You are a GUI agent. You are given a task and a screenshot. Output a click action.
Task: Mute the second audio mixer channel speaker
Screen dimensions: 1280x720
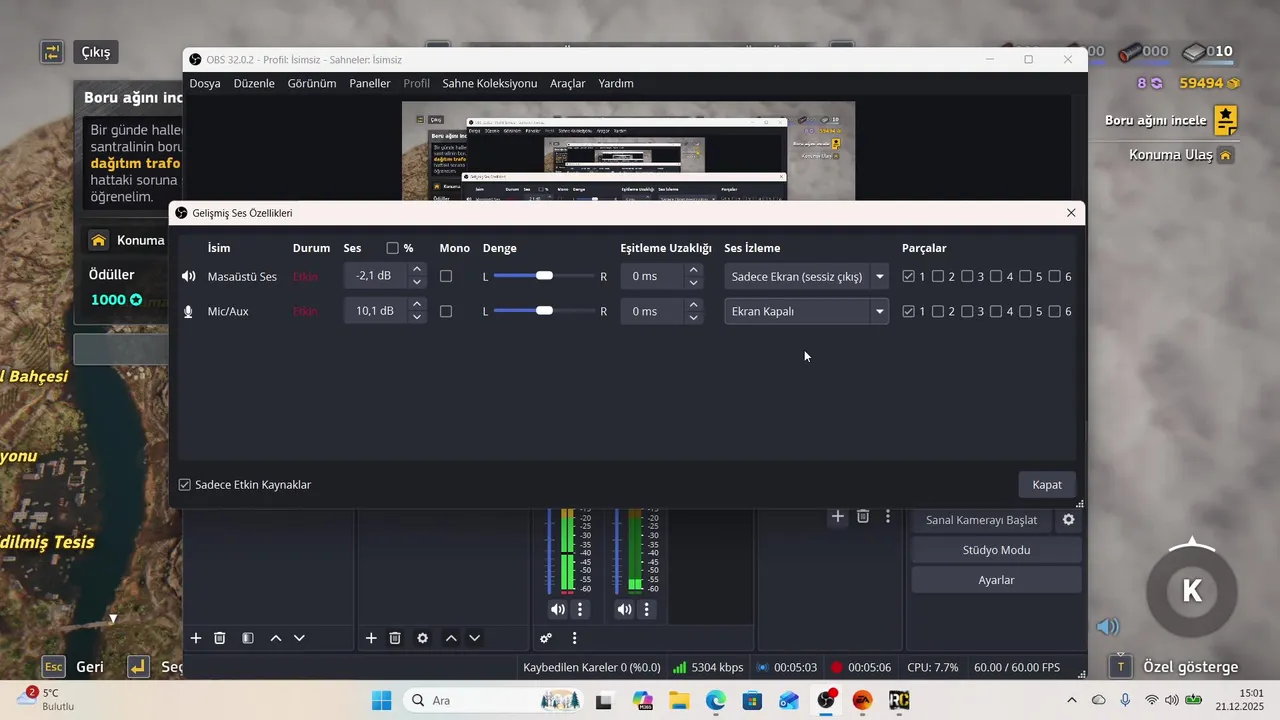click(624, 609)
